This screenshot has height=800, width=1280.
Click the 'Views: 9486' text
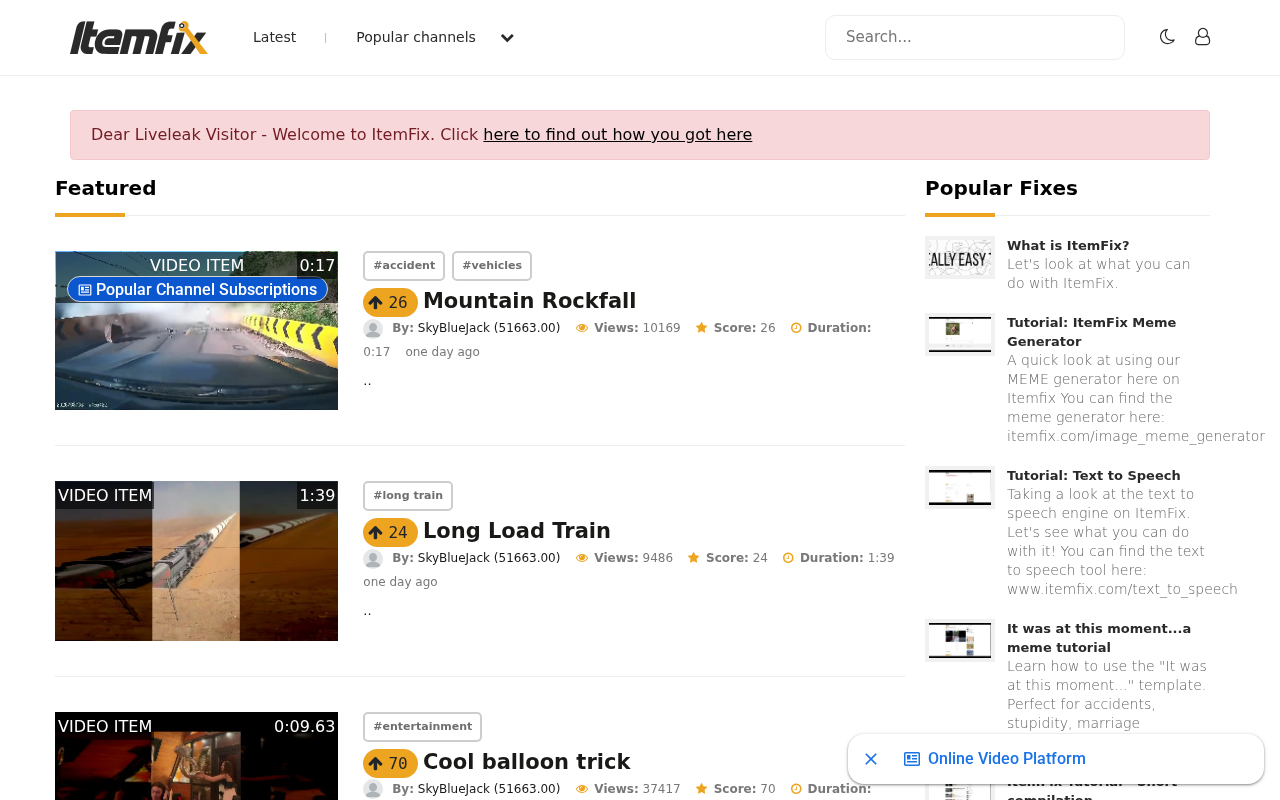click(x=633, y=558)
